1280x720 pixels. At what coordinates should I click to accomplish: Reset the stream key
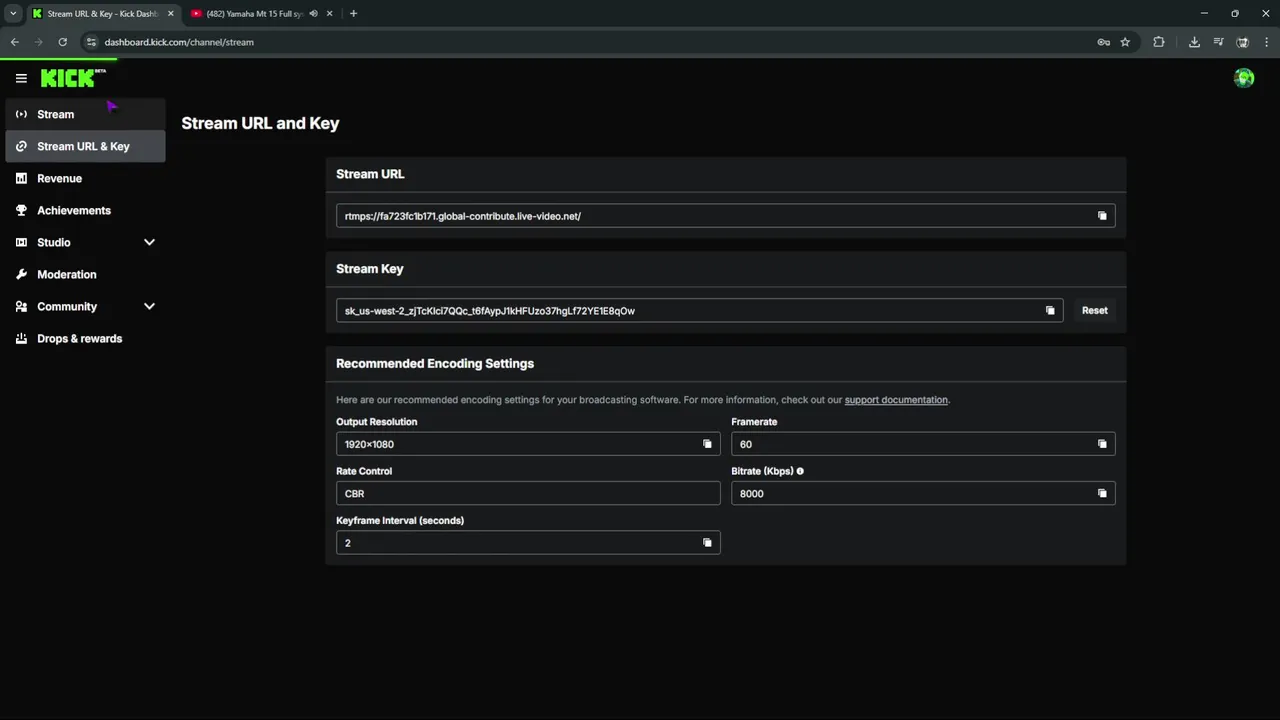coord(1094,311)
